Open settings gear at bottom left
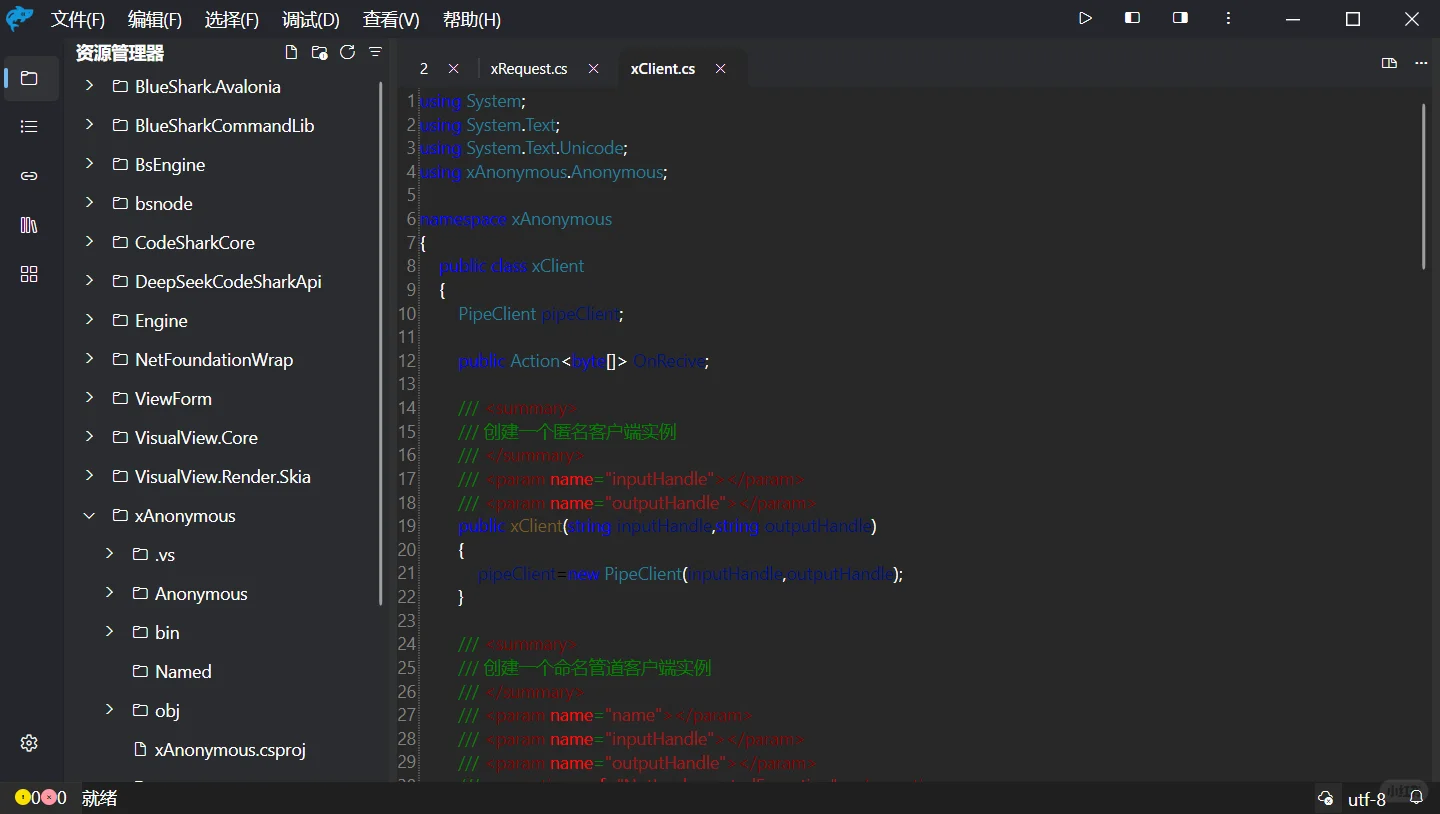 [29, 743]
